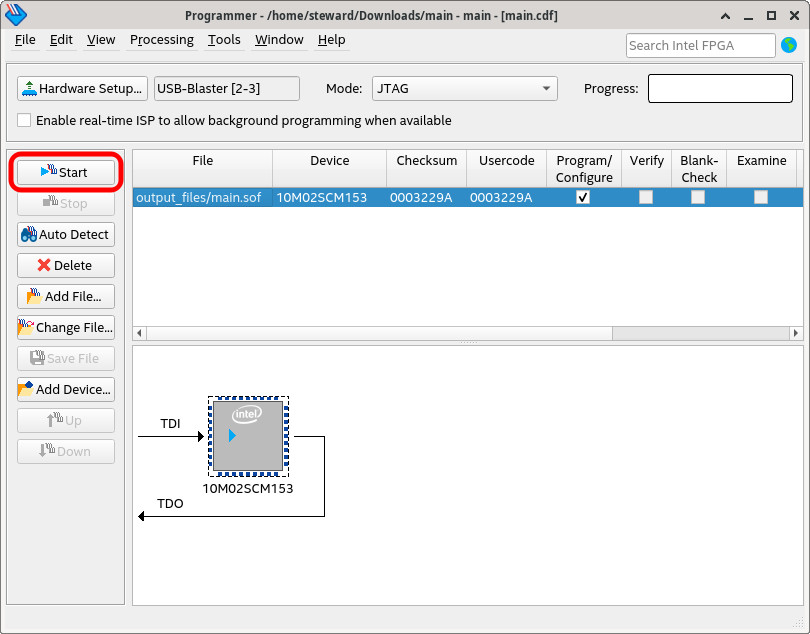Roll up the window with title bar arrow

click(725, 16)
